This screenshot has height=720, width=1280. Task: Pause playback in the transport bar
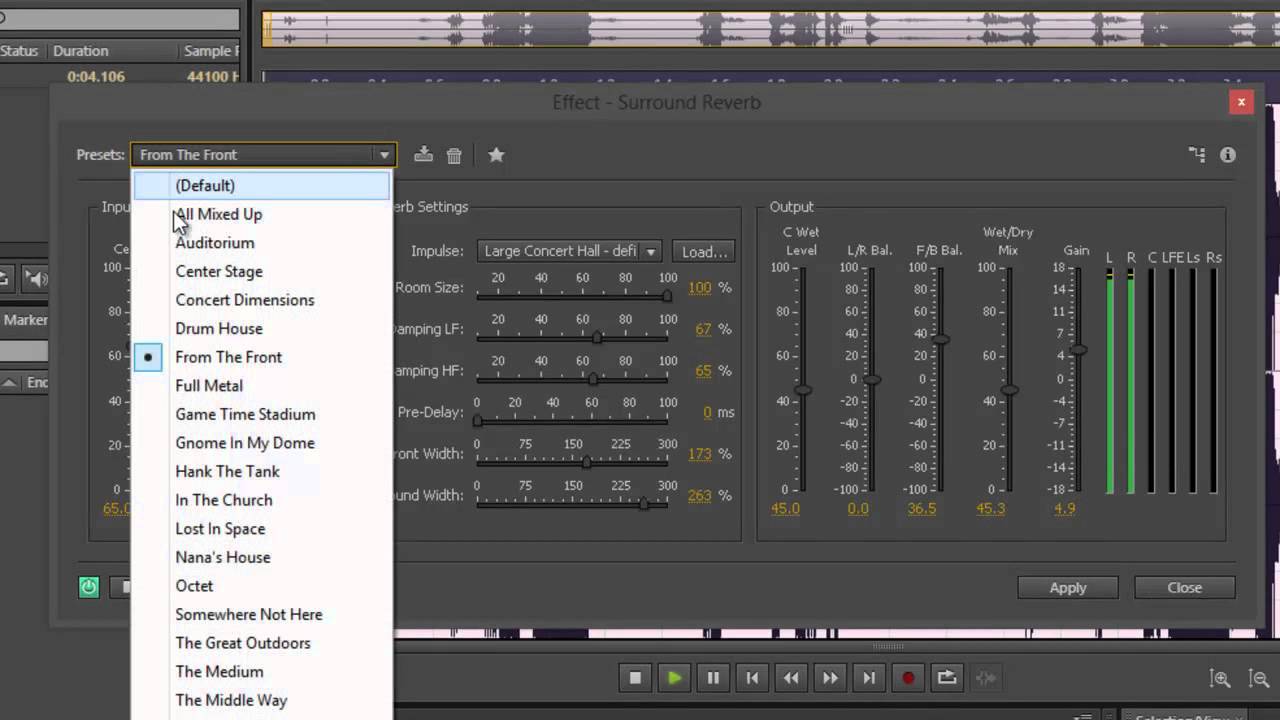(x=713, y=678)
